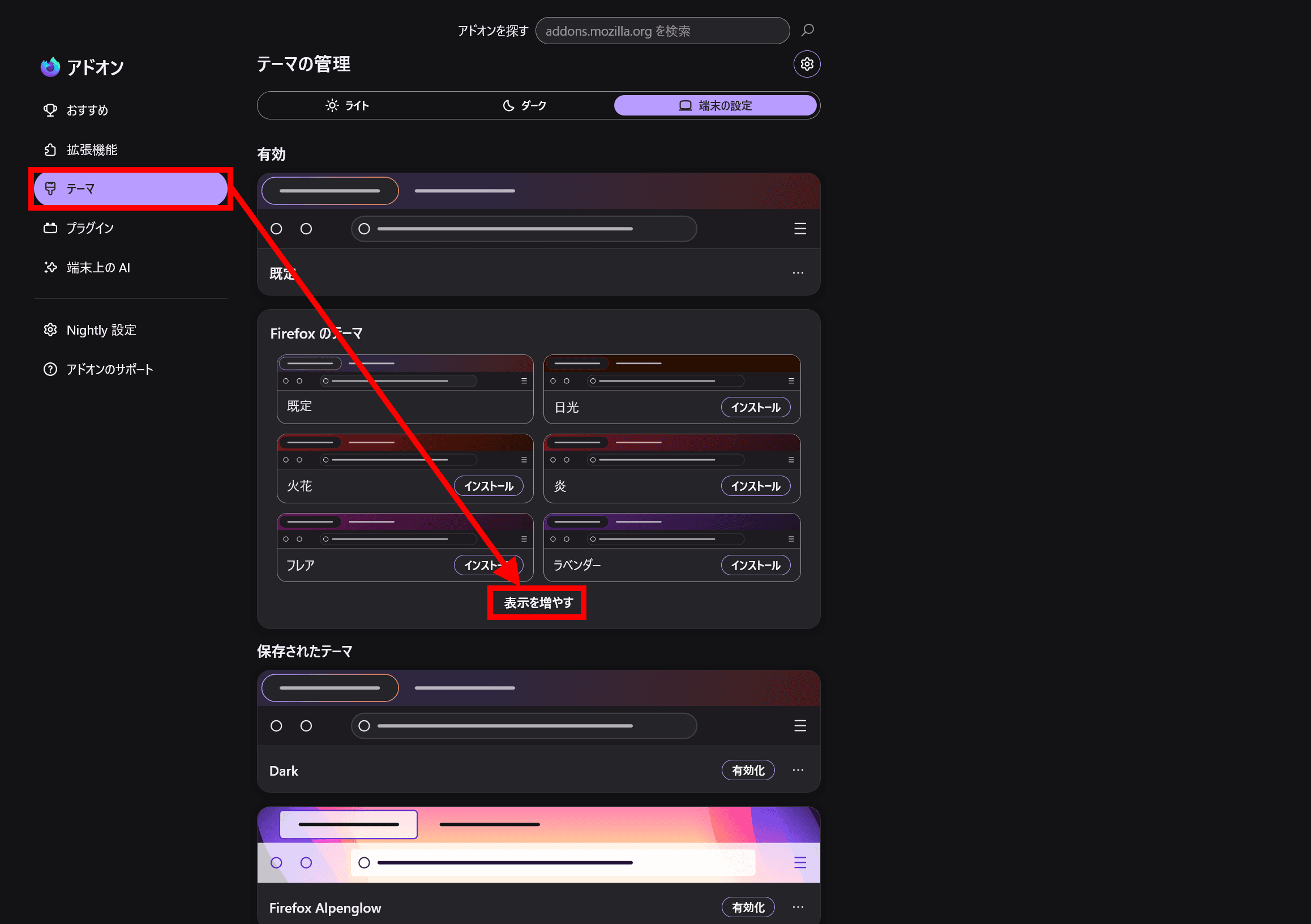Go to the 拡張機能 extensions section
The height and width of the screenshot is (924, 1311).
131,149
